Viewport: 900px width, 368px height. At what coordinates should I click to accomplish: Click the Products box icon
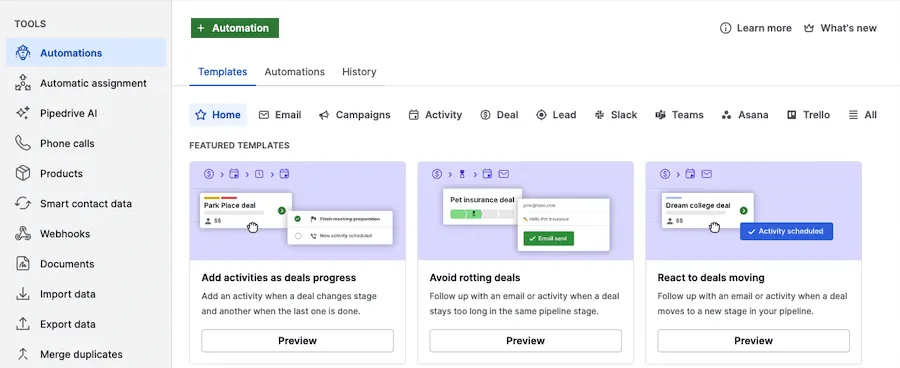pos(23,173)
